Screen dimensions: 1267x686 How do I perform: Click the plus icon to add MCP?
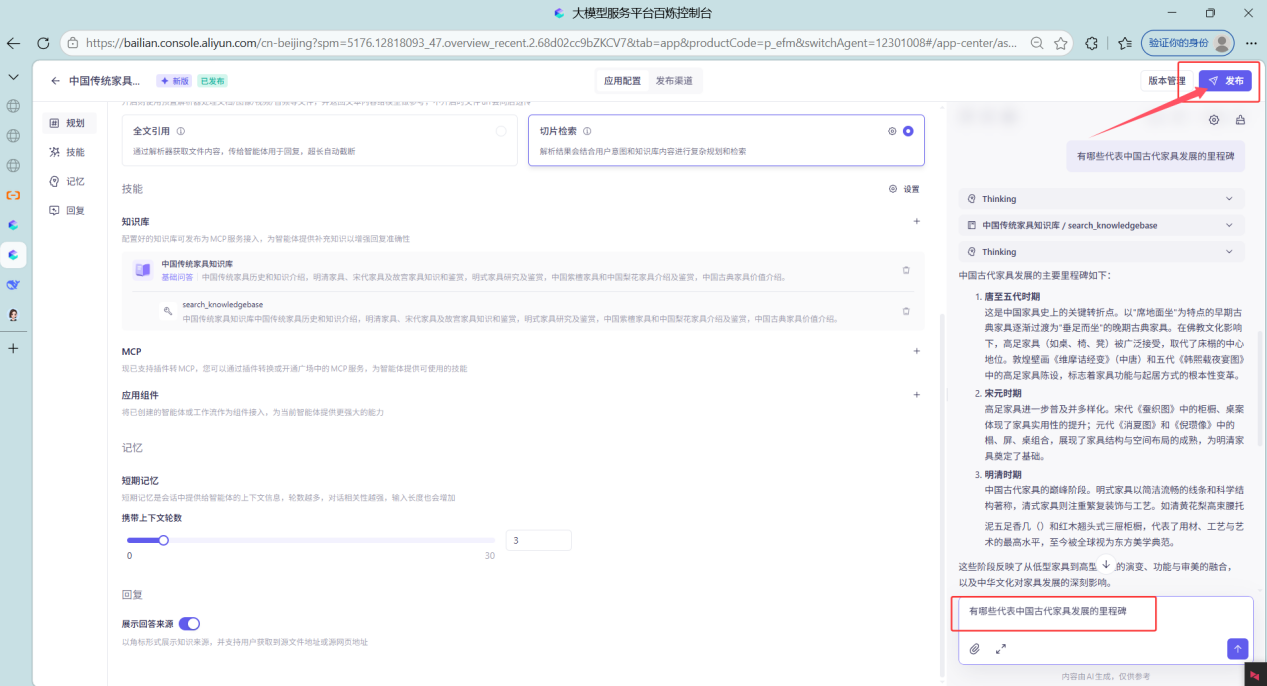point(916,351)
